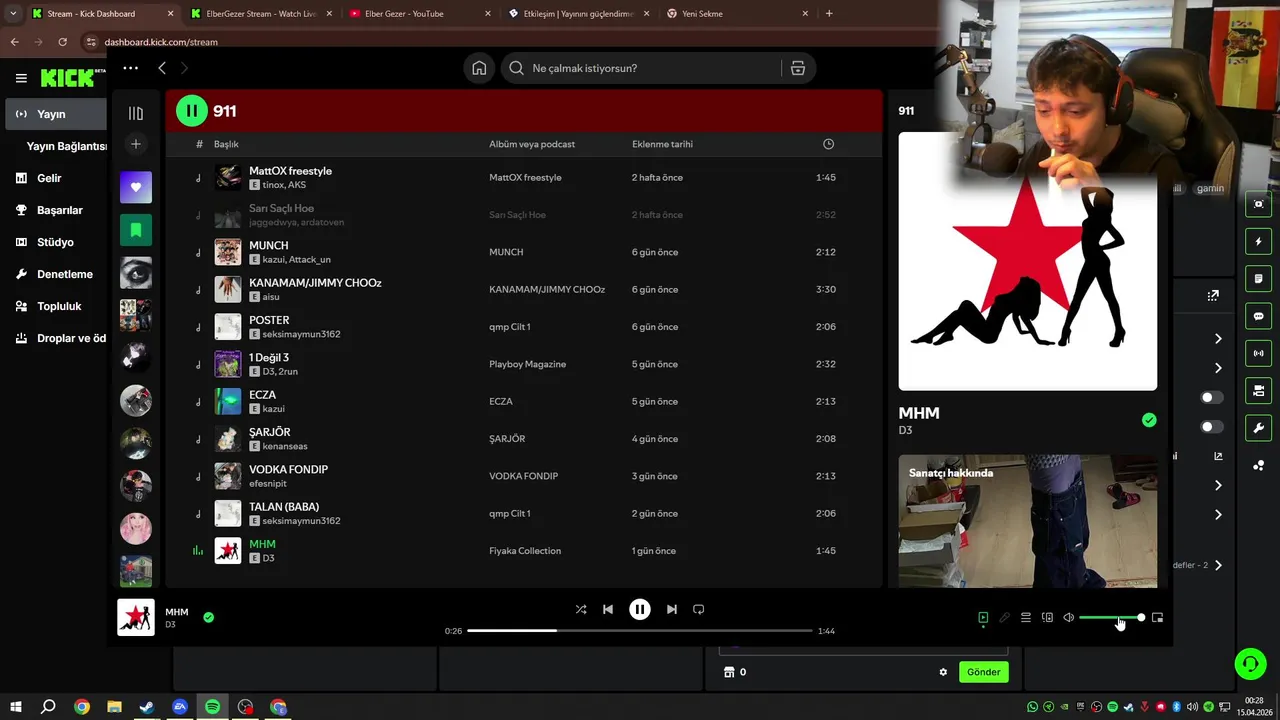The image size is (1280, 720).
Task: Toggle shuffle in player bar
Action: (581, 609)
